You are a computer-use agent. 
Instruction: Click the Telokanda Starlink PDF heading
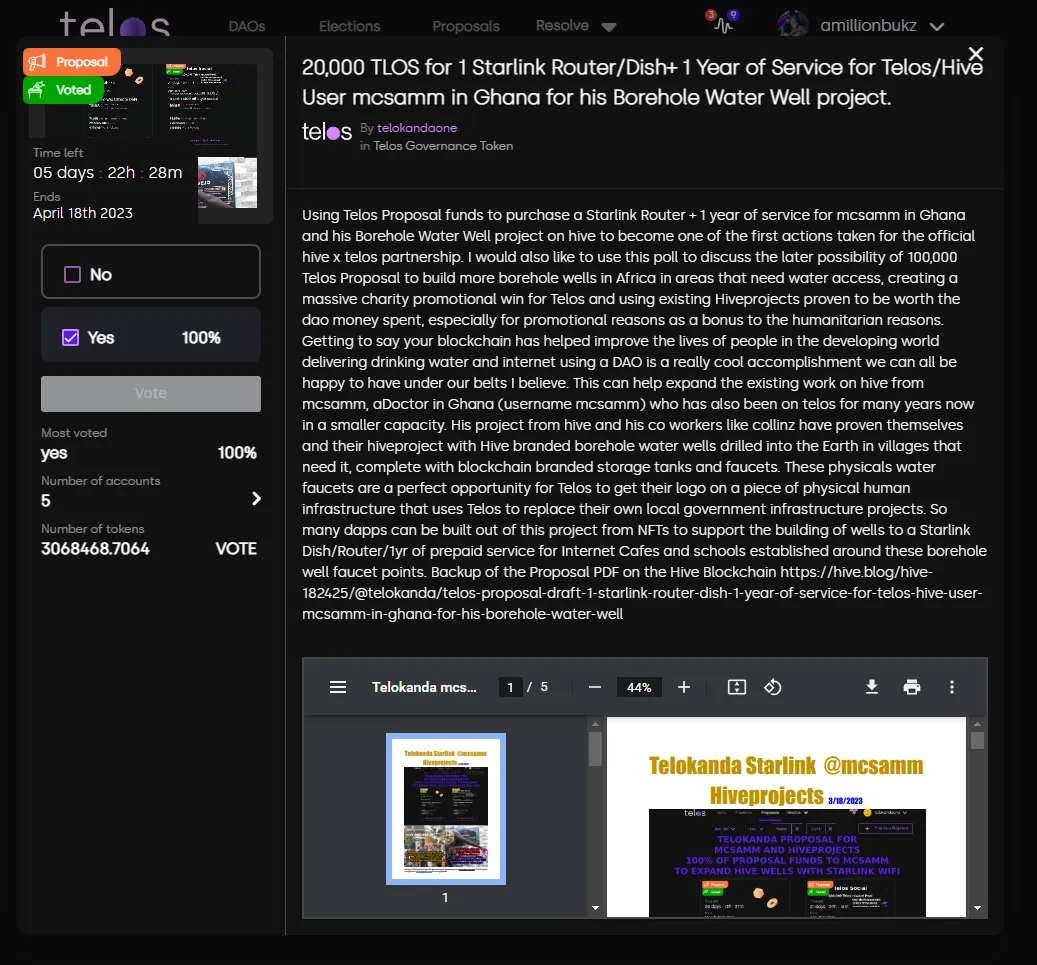(x=786, y=780)
